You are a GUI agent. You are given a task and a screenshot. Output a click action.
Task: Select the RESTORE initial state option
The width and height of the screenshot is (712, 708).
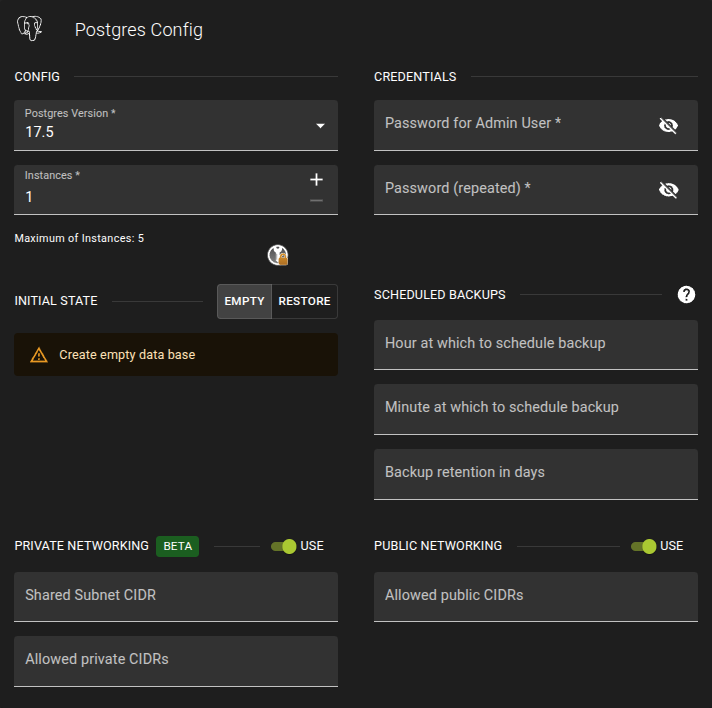304,301
